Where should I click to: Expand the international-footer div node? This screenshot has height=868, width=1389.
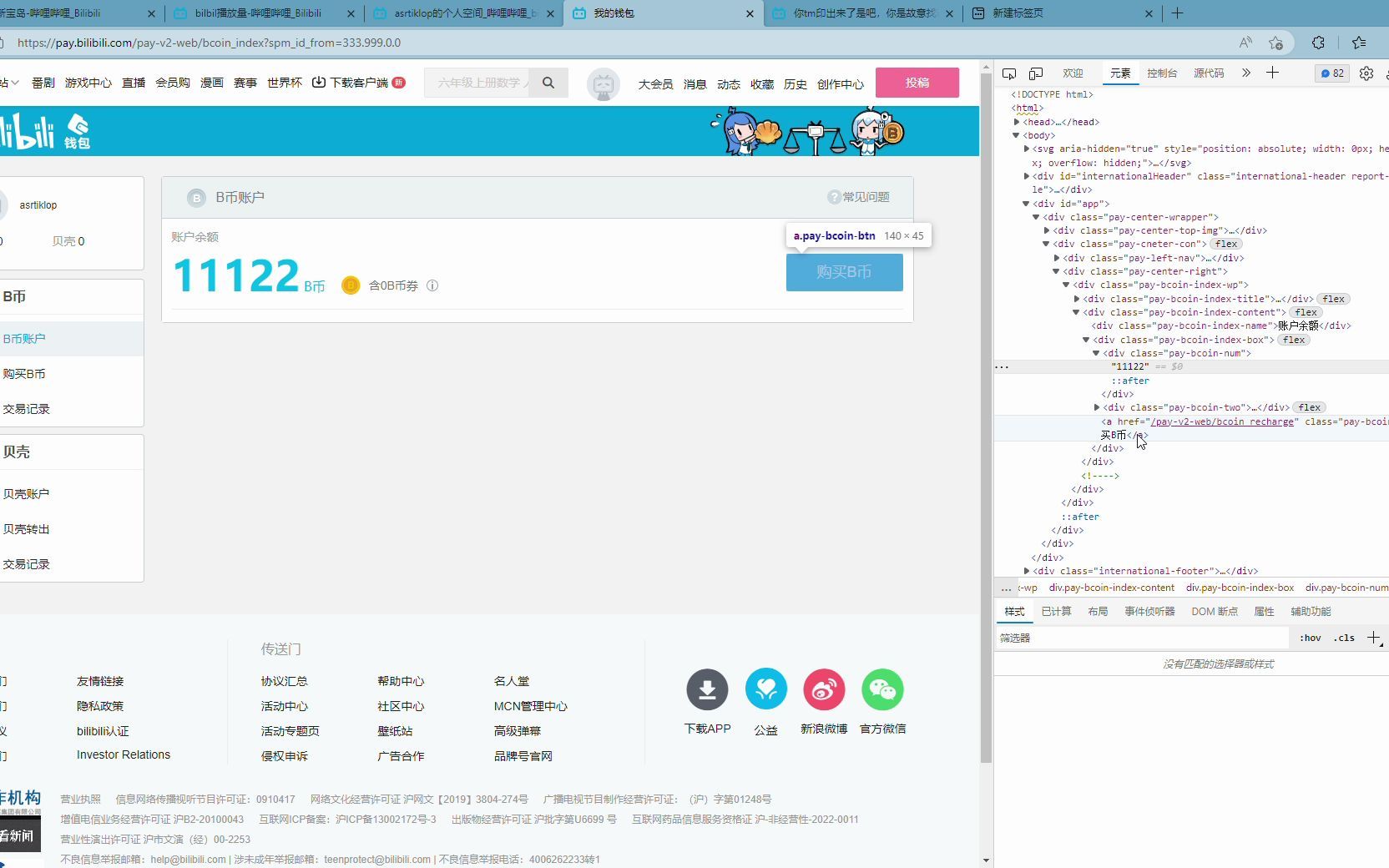click(x=1027, y=571)
